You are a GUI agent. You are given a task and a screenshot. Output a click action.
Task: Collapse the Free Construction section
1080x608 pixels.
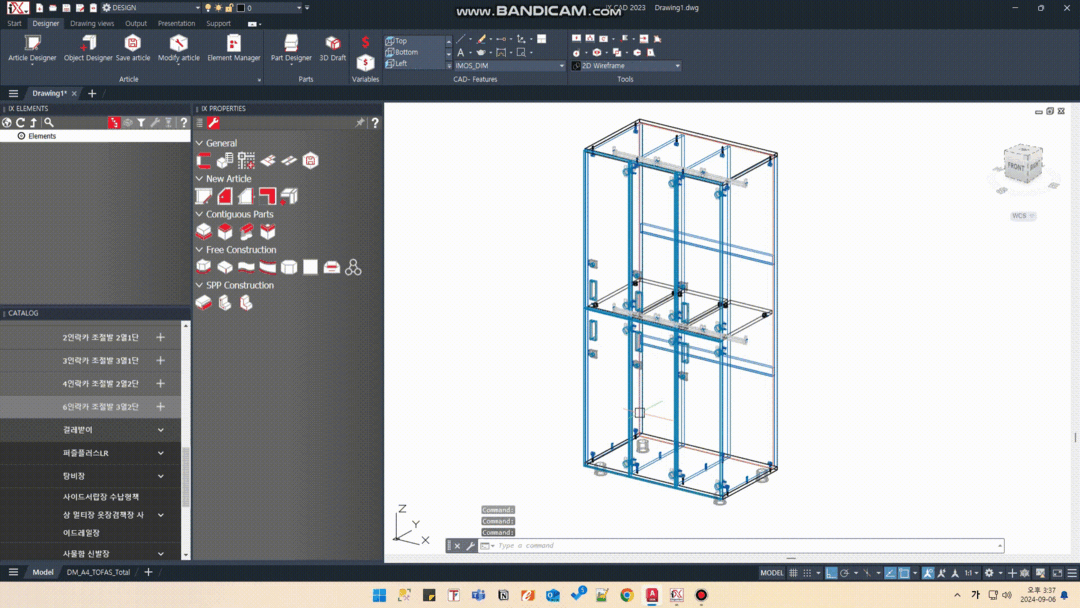coord(199,249)
